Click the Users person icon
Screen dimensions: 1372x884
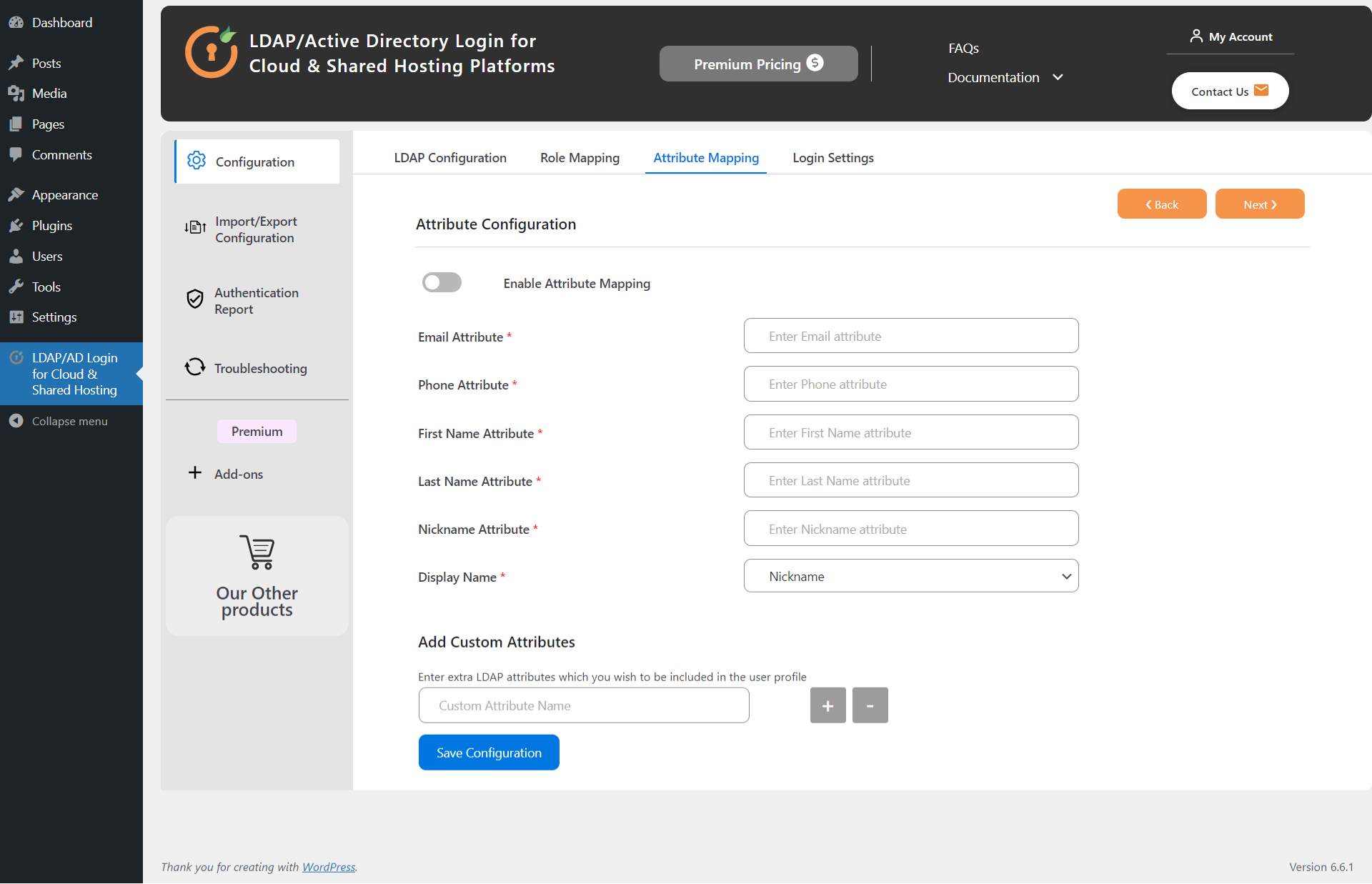coord(16,256)
